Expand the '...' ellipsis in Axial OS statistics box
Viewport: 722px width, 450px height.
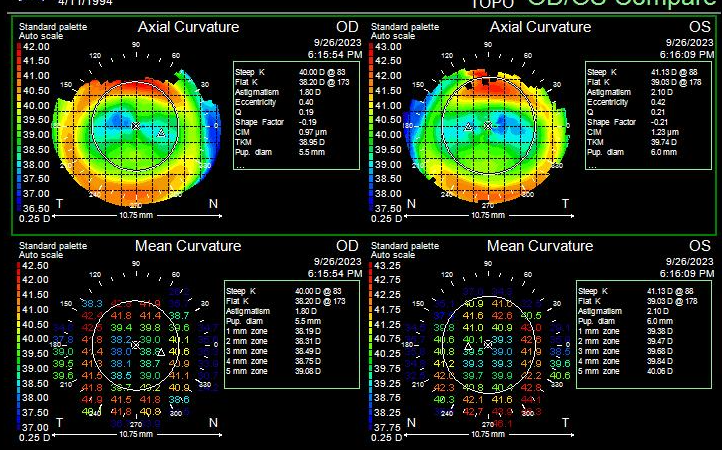tap(591, 165)
